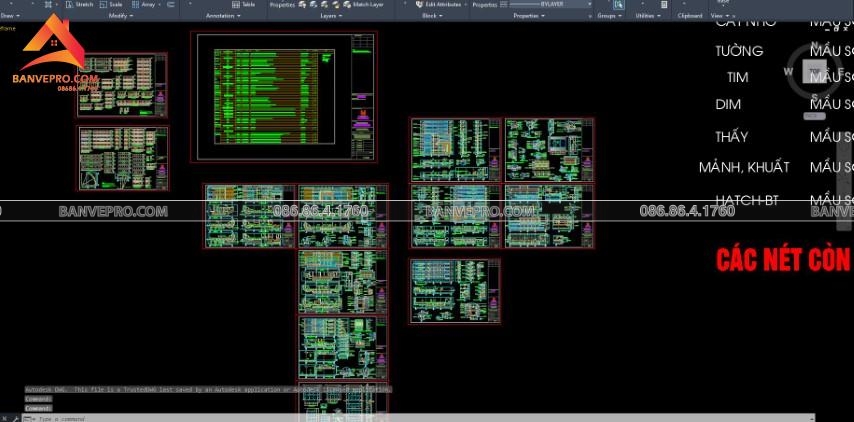The width and height of the screenshot is (854, 422).
Task: Expand the View panel
Action: [x=719, y=16]
